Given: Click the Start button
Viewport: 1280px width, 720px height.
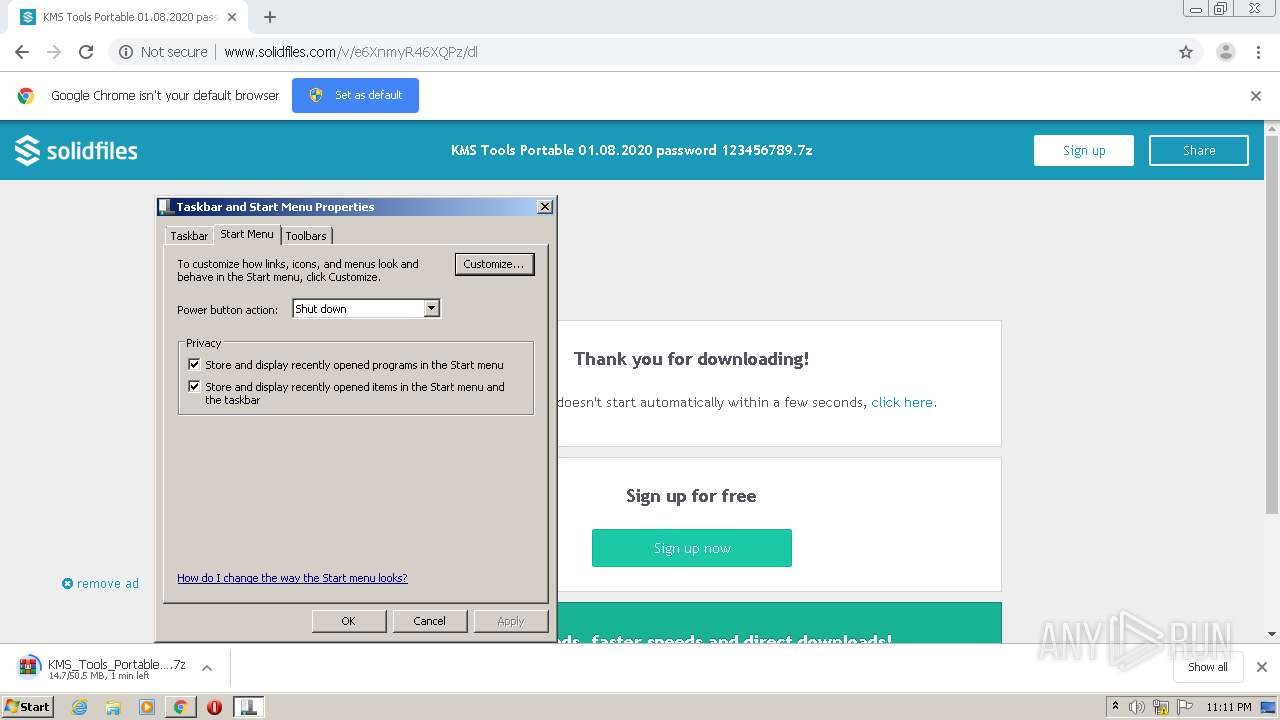Looking at the screenshot, I should (28, 707).
